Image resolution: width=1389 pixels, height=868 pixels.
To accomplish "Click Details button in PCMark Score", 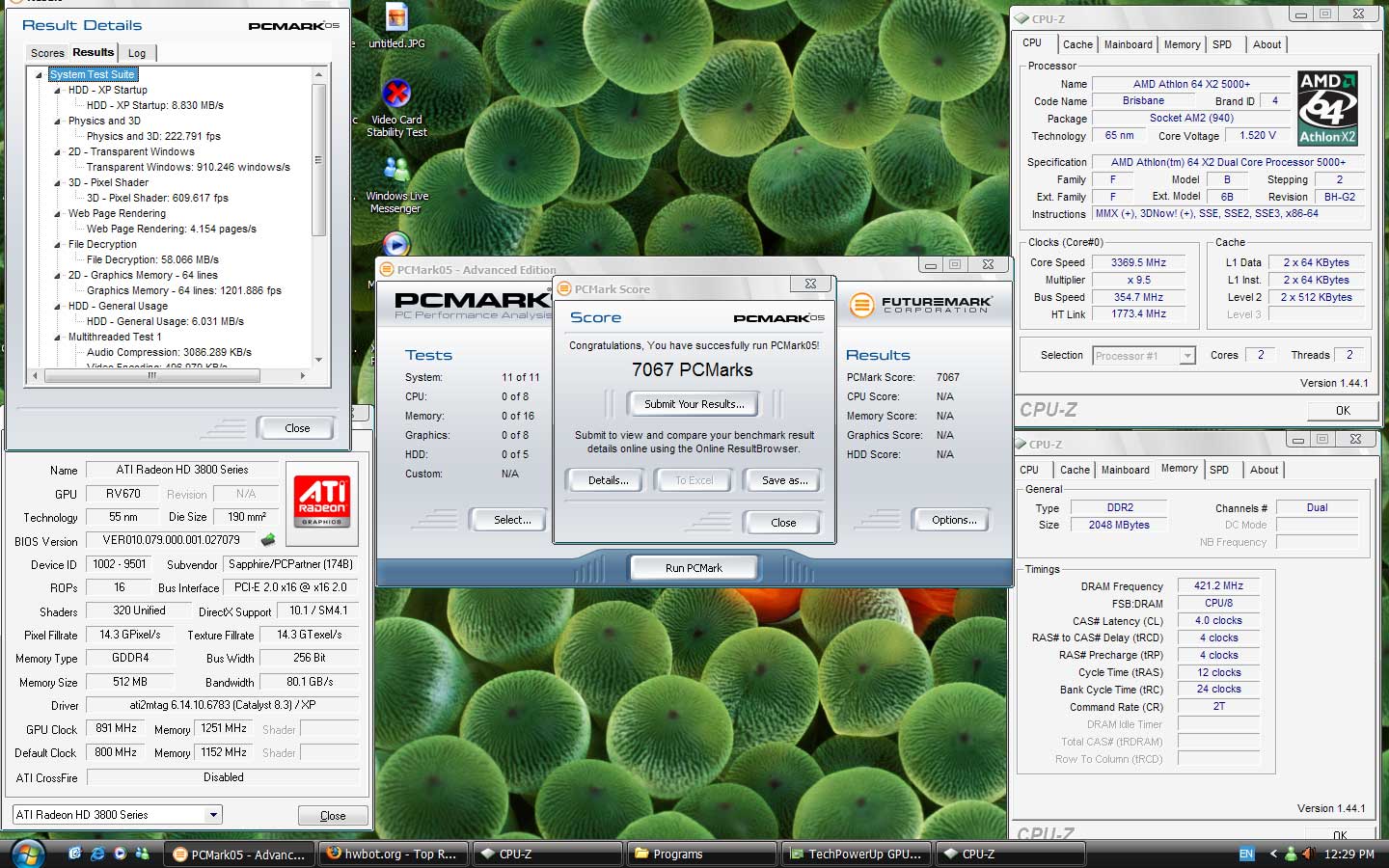I will (608, 480).
